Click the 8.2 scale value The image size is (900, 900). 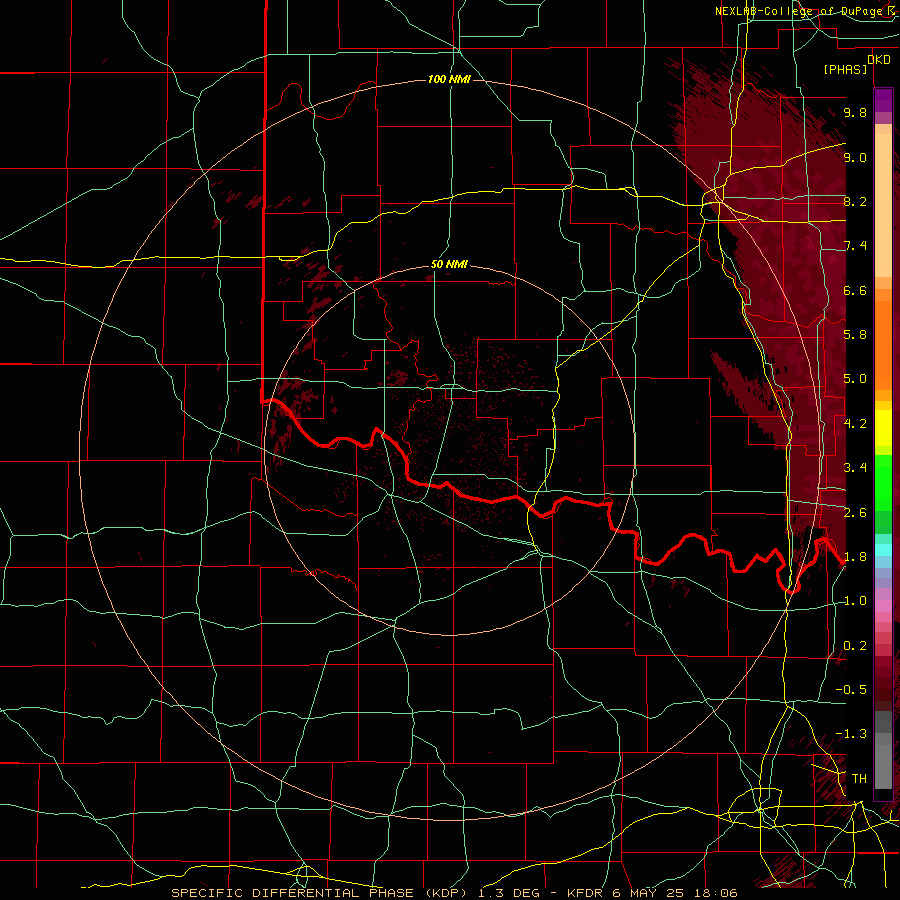coord(855,201)
